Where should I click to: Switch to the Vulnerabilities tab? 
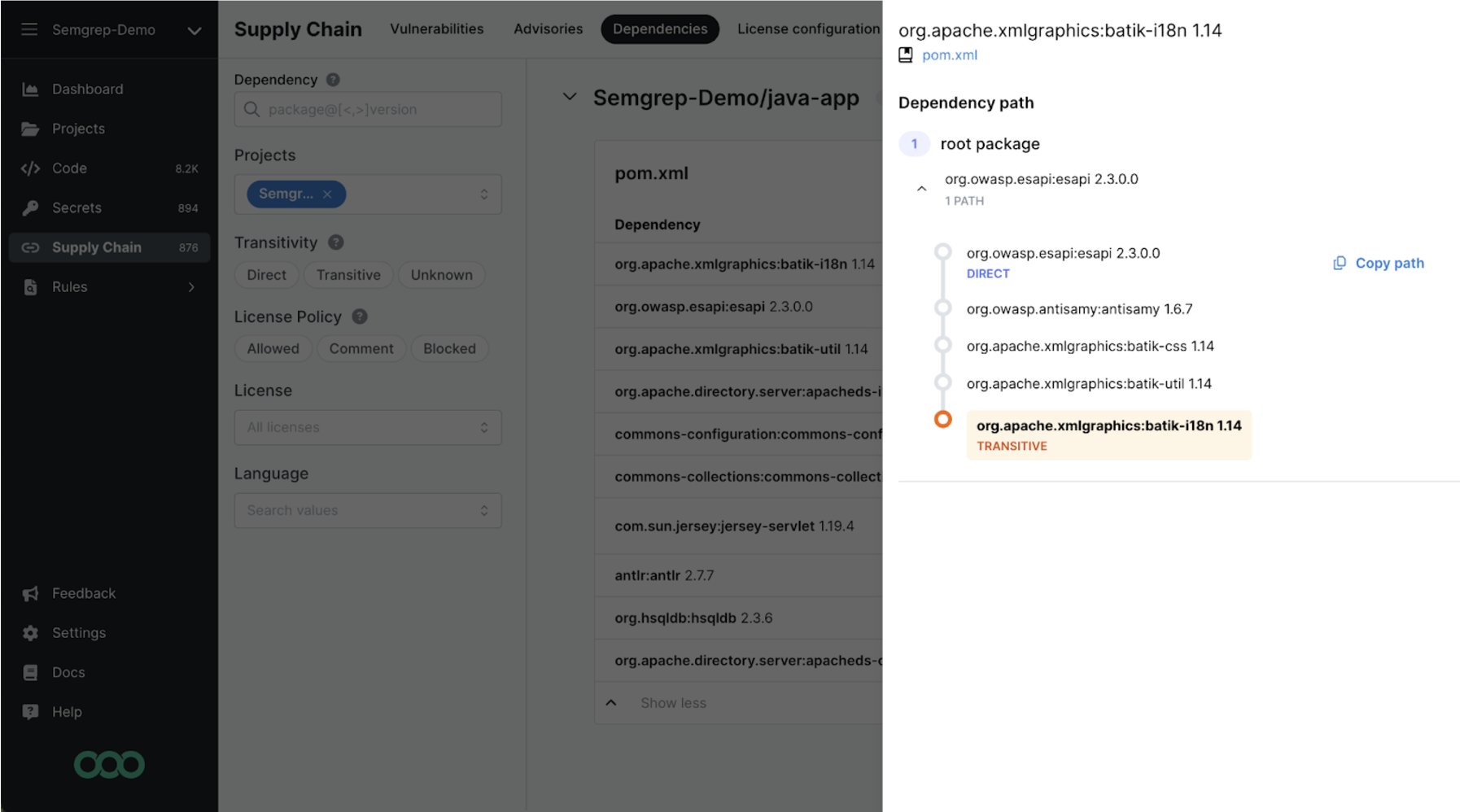[x=436, y=29]
